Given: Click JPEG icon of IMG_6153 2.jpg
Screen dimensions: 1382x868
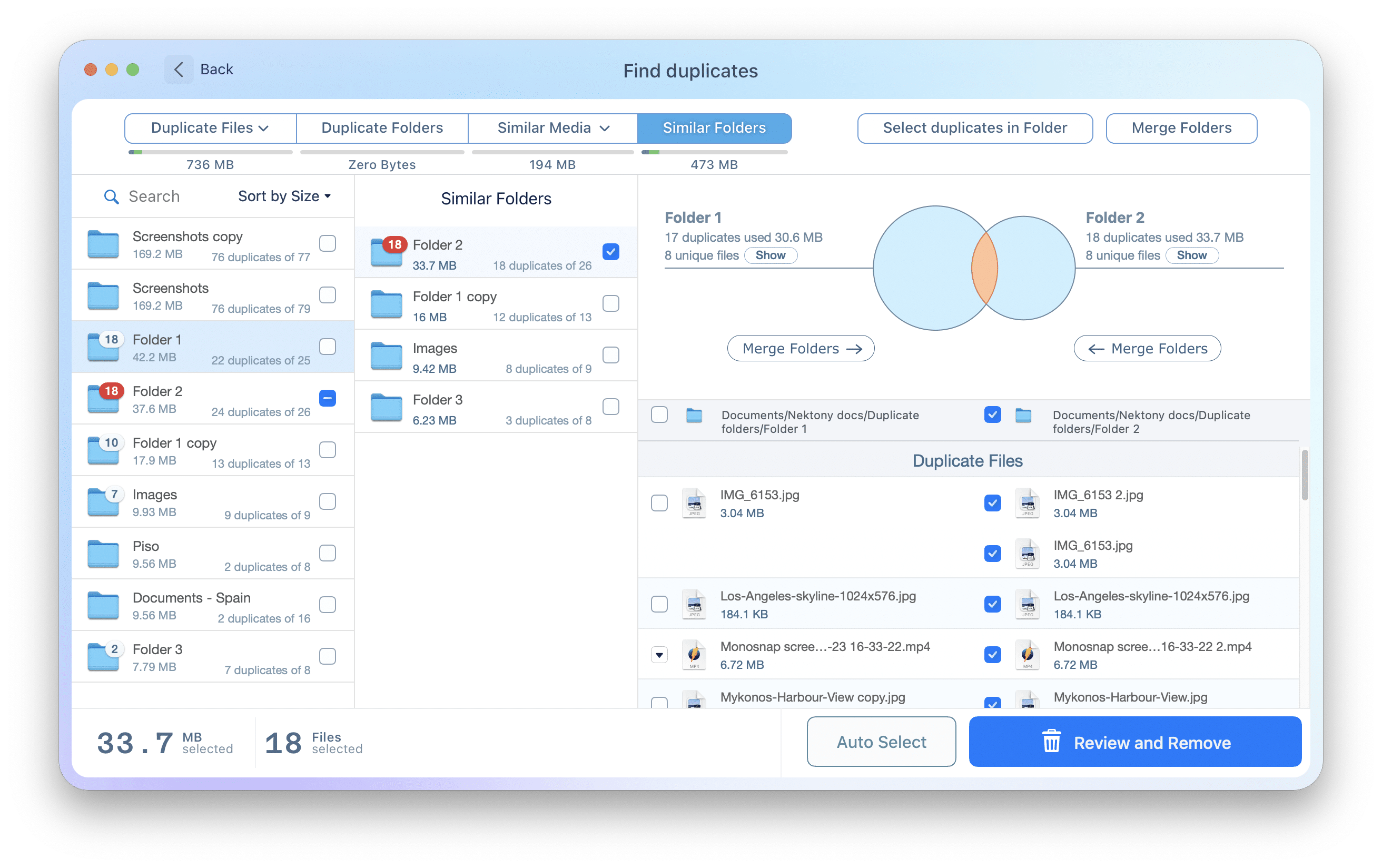Looking at the screenshot, I should [x=1028, y=504].
